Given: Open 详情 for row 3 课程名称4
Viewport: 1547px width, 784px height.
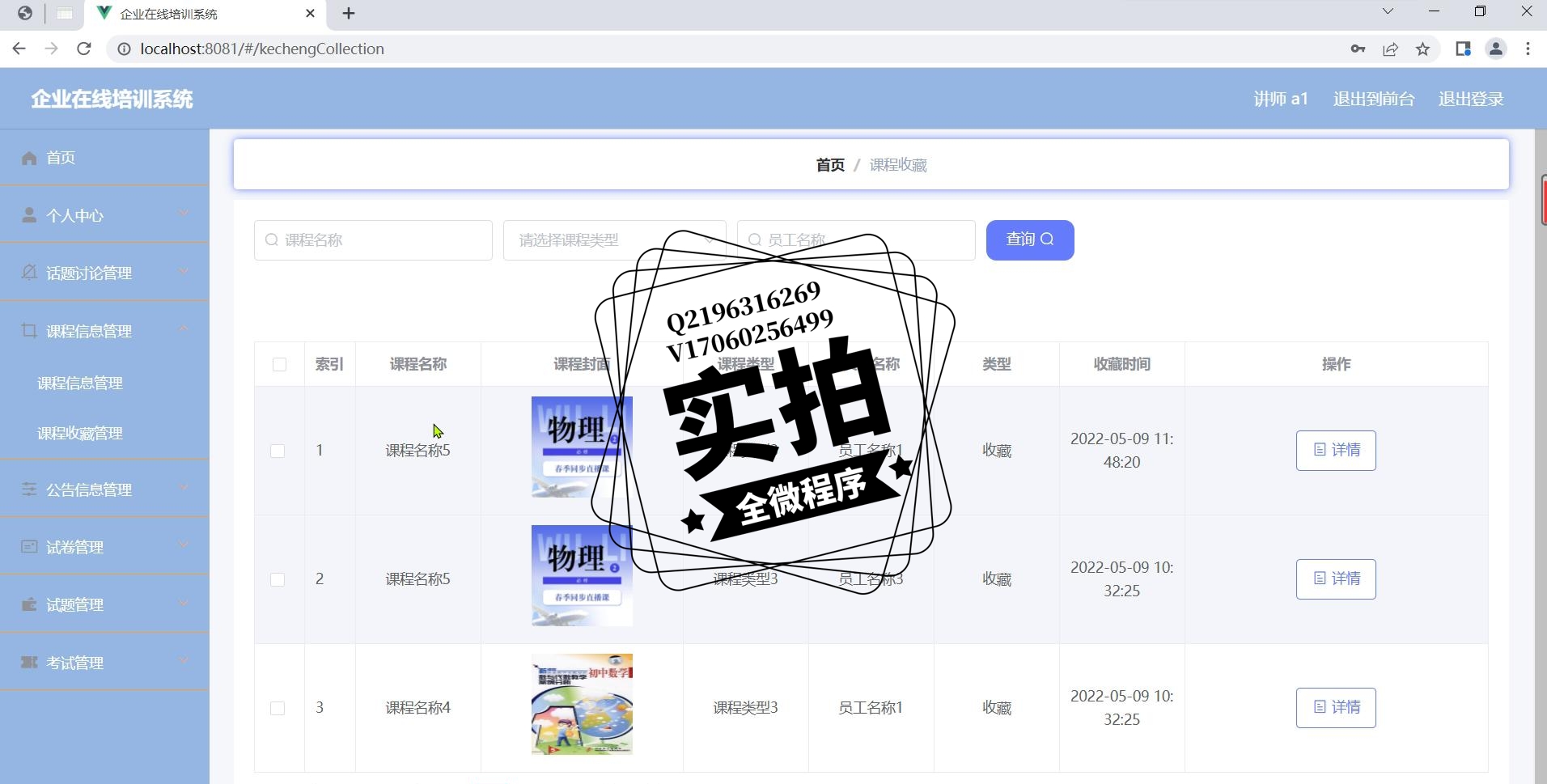Looking at the screenshot, I should [1336, 707].
